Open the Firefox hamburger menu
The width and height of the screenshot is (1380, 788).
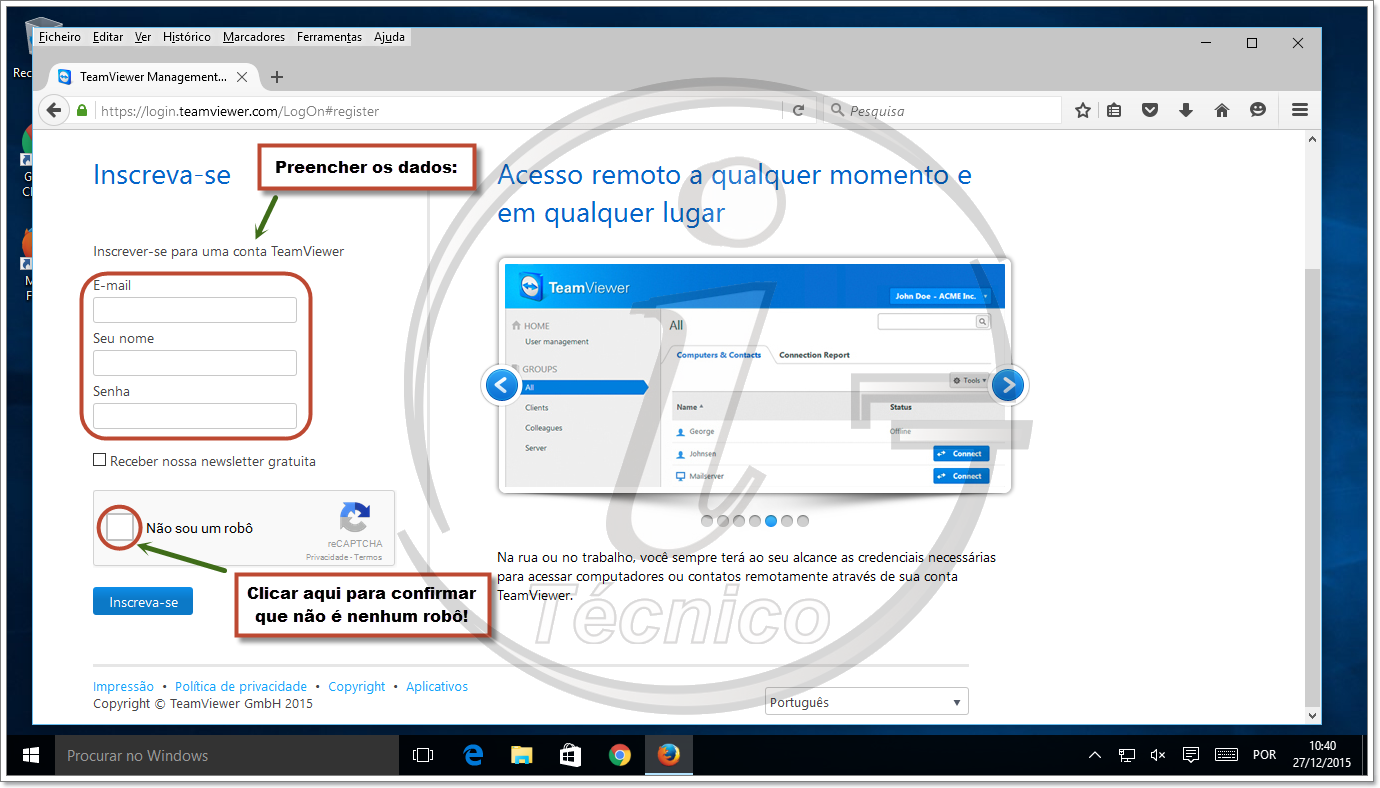pyautogui.click(x=1299, y=110)
